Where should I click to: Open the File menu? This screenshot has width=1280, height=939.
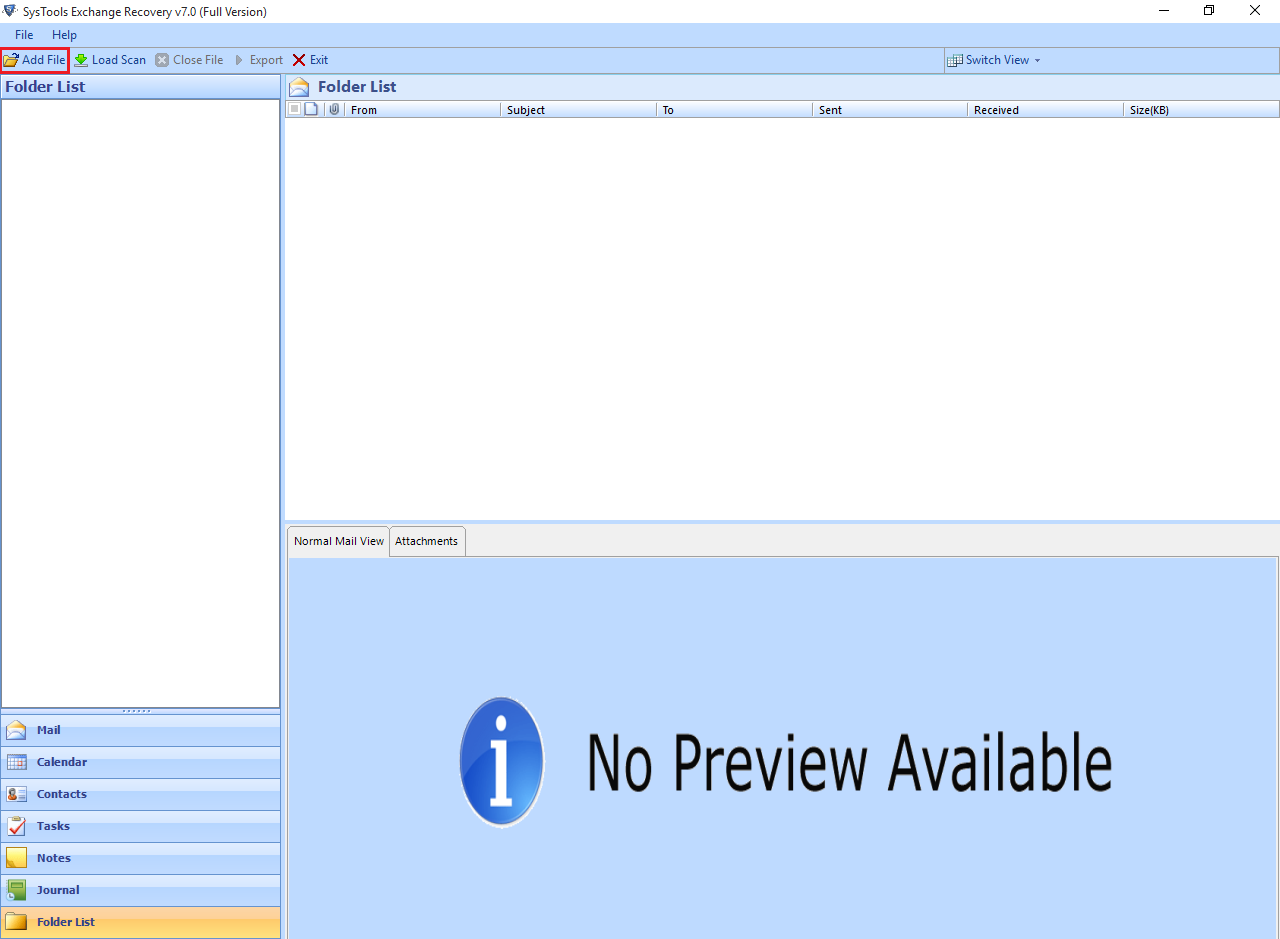tap(24, 35)
